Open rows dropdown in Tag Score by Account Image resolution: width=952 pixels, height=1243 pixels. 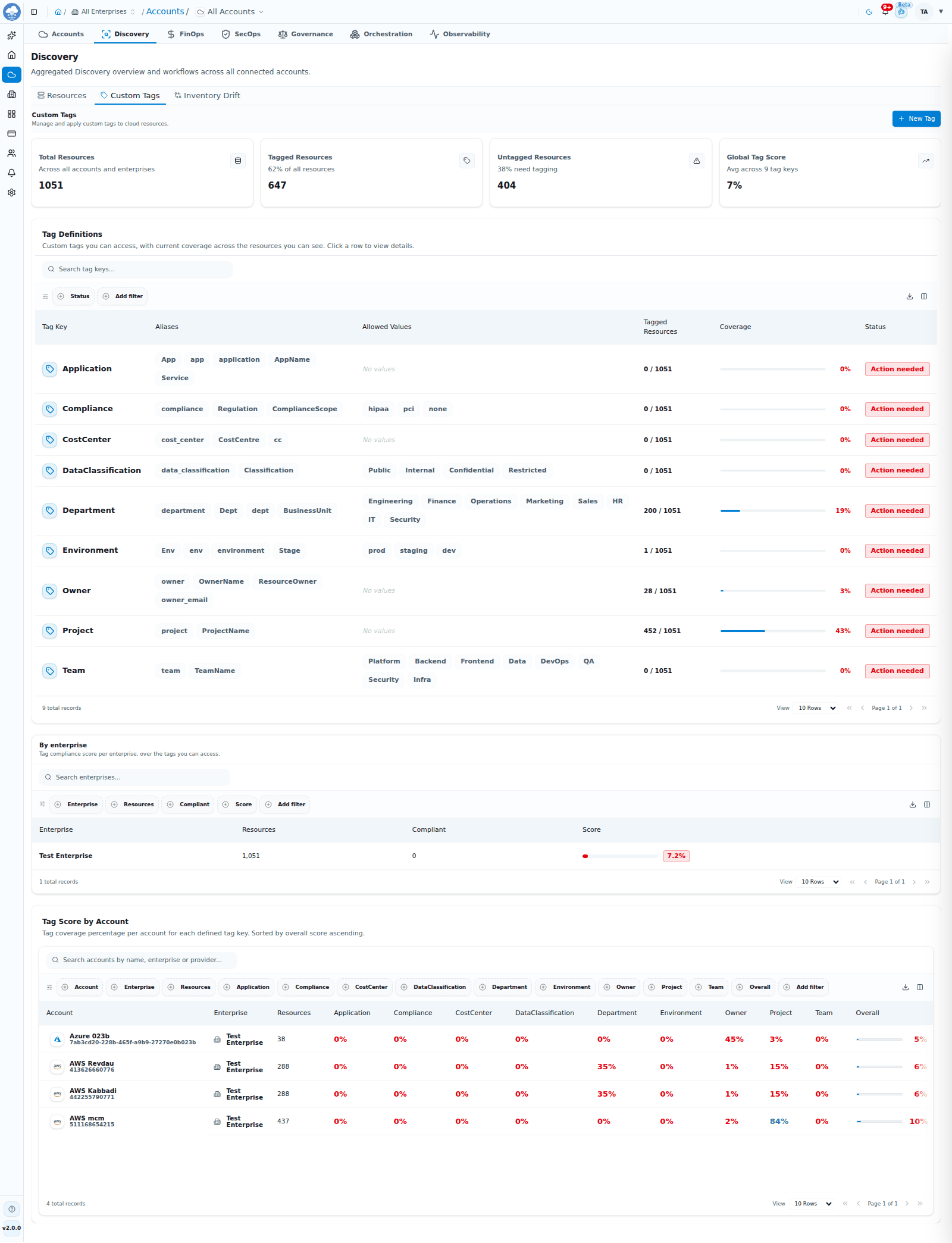coord(813,1204)
